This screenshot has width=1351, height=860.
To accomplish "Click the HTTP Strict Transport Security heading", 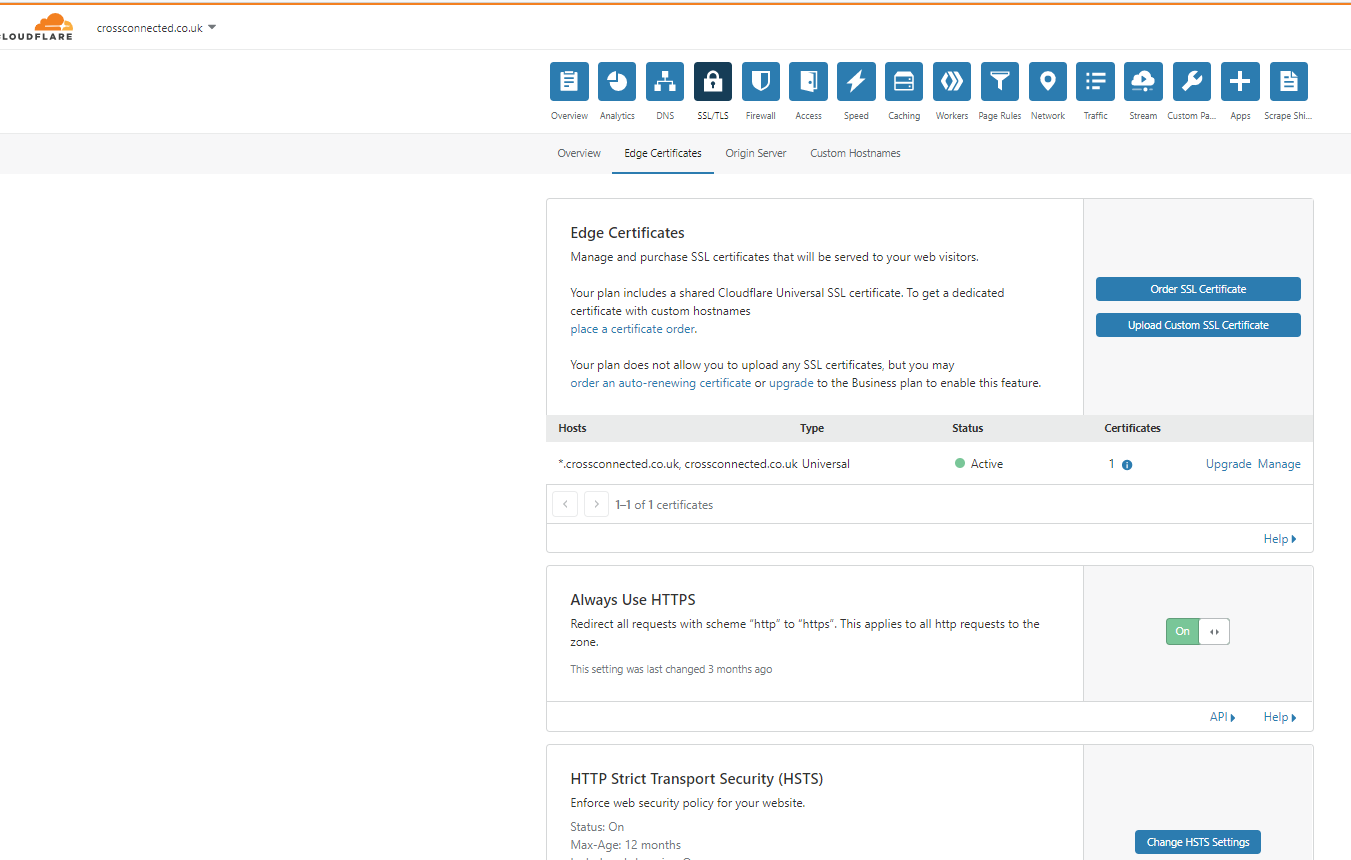I will coord(696,778).
